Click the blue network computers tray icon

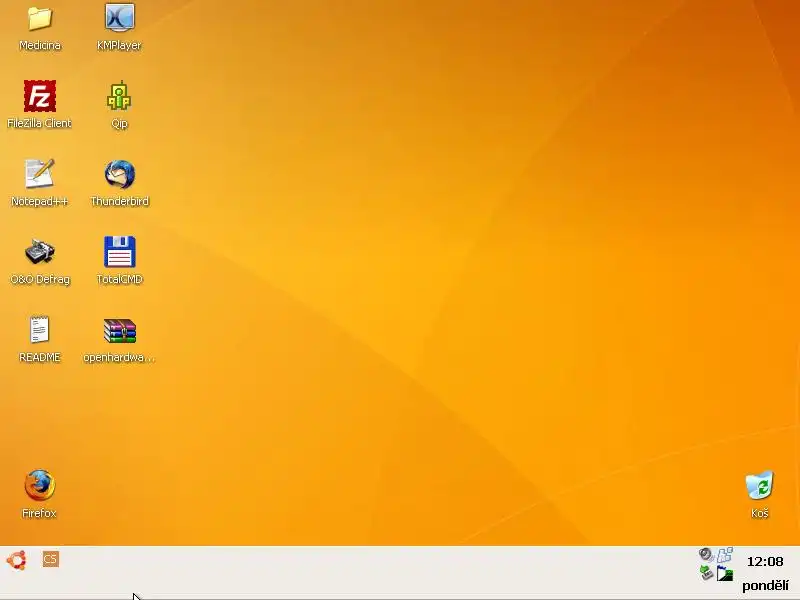(725, 555)
